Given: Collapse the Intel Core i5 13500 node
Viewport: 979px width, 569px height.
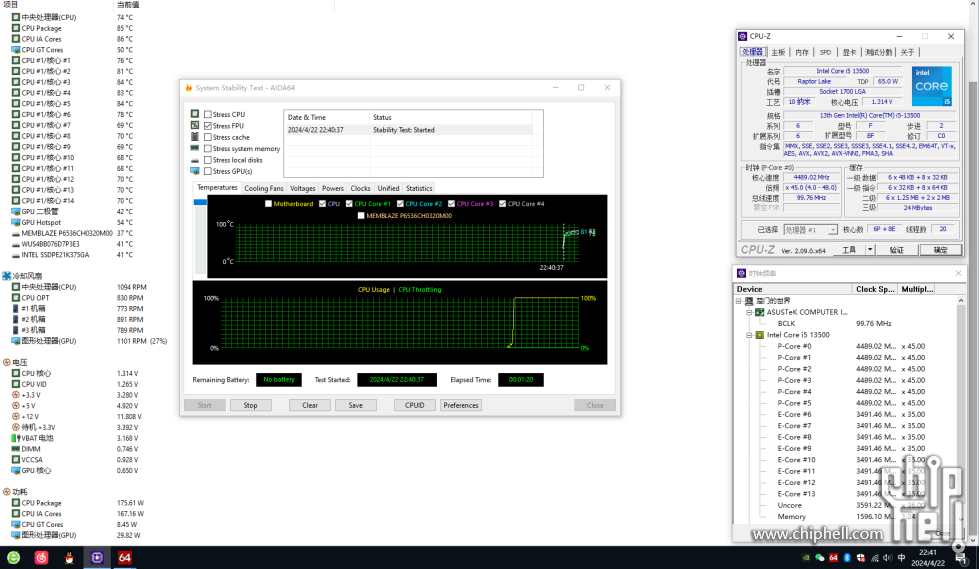Looking at the screenshot, I should [x=749, y=335].
